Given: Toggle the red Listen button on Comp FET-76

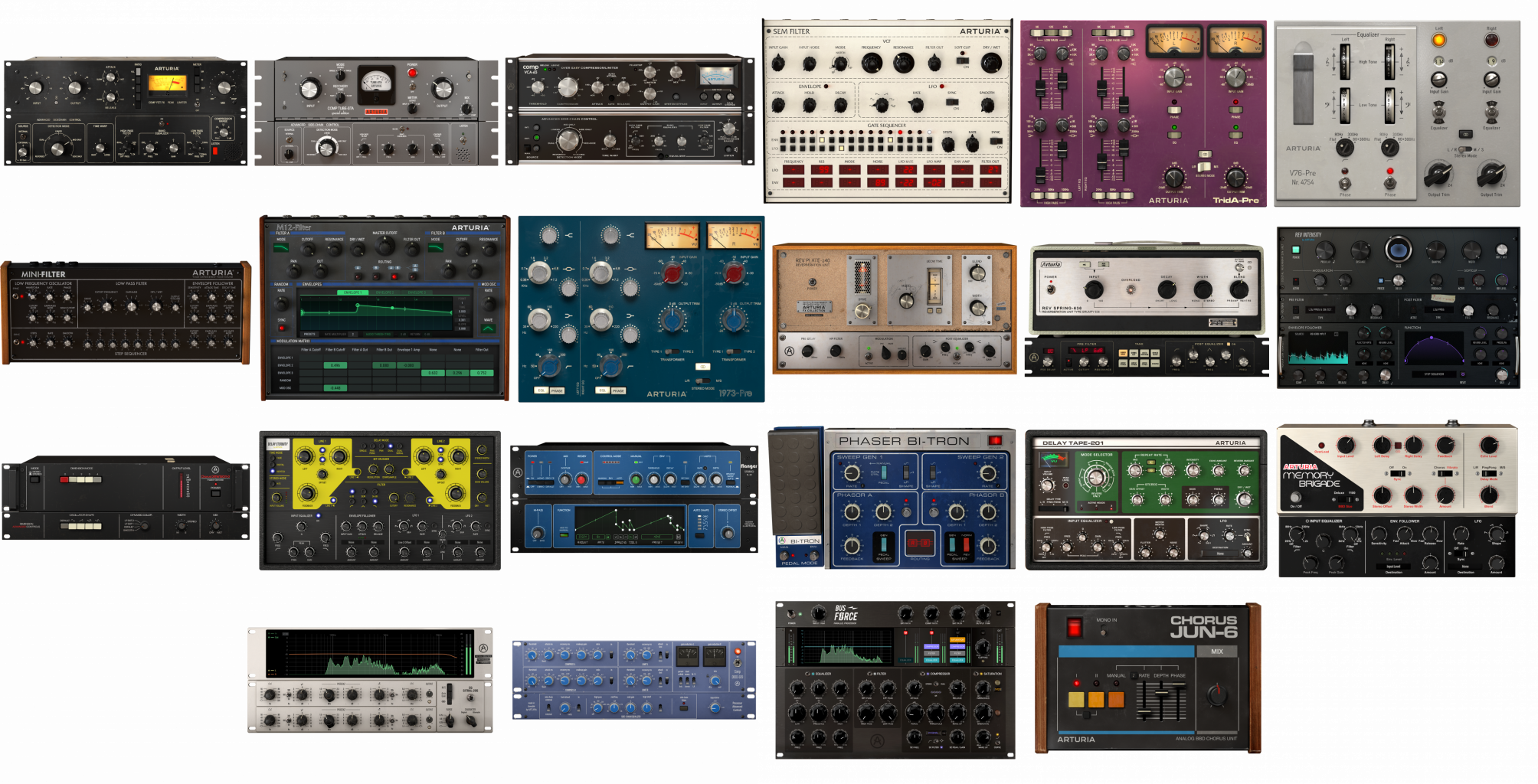Looking at the screenshot, I should 214,152.
